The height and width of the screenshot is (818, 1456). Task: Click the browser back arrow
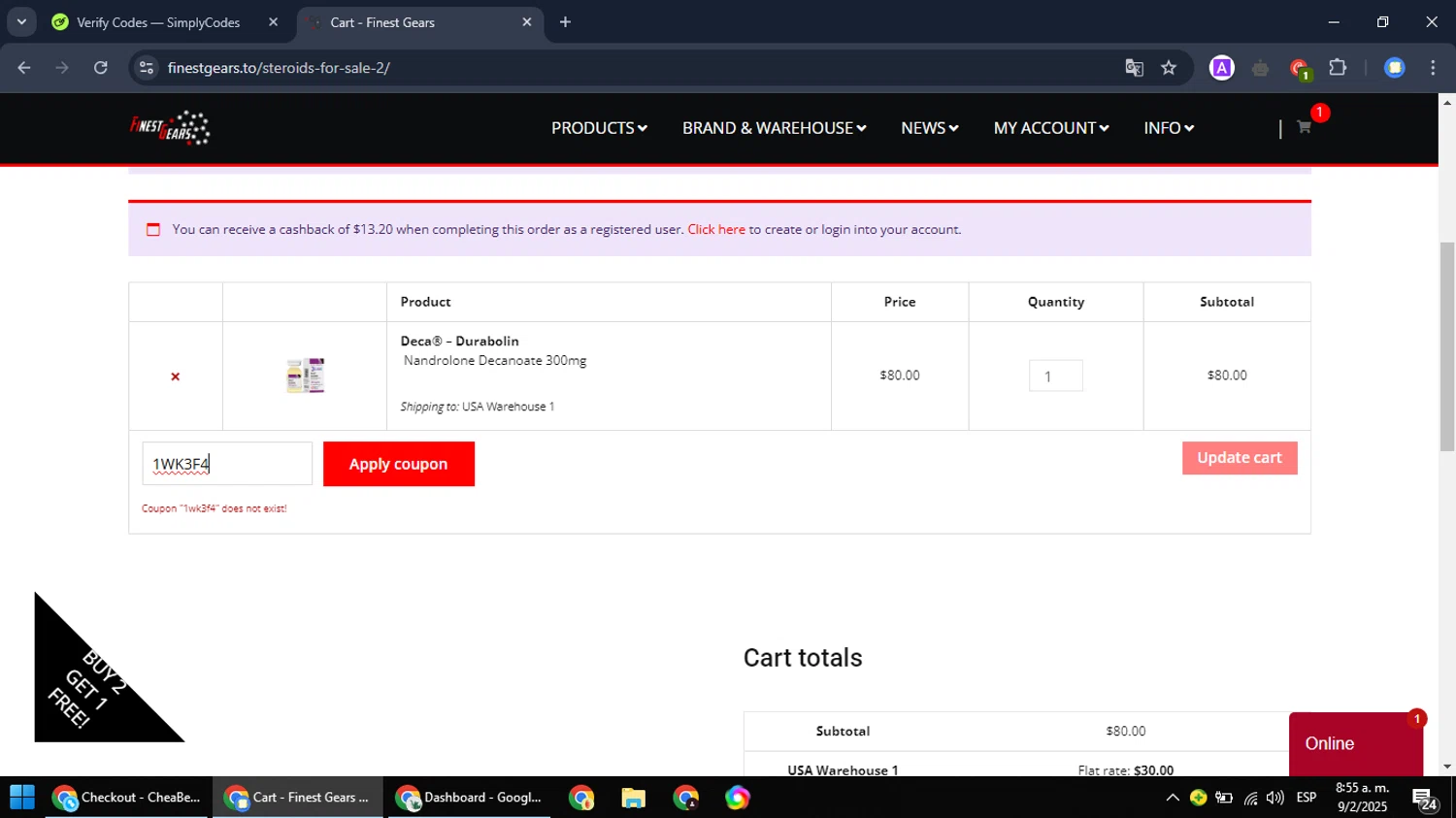(x=24, y=68)
